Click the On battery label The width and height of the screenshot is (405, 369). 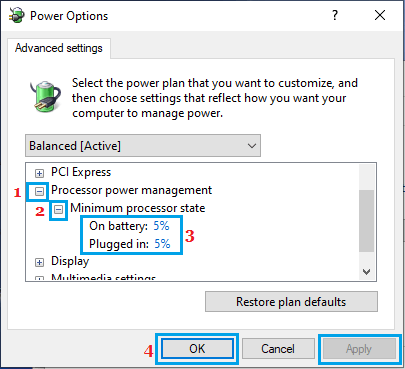point(118,226)
